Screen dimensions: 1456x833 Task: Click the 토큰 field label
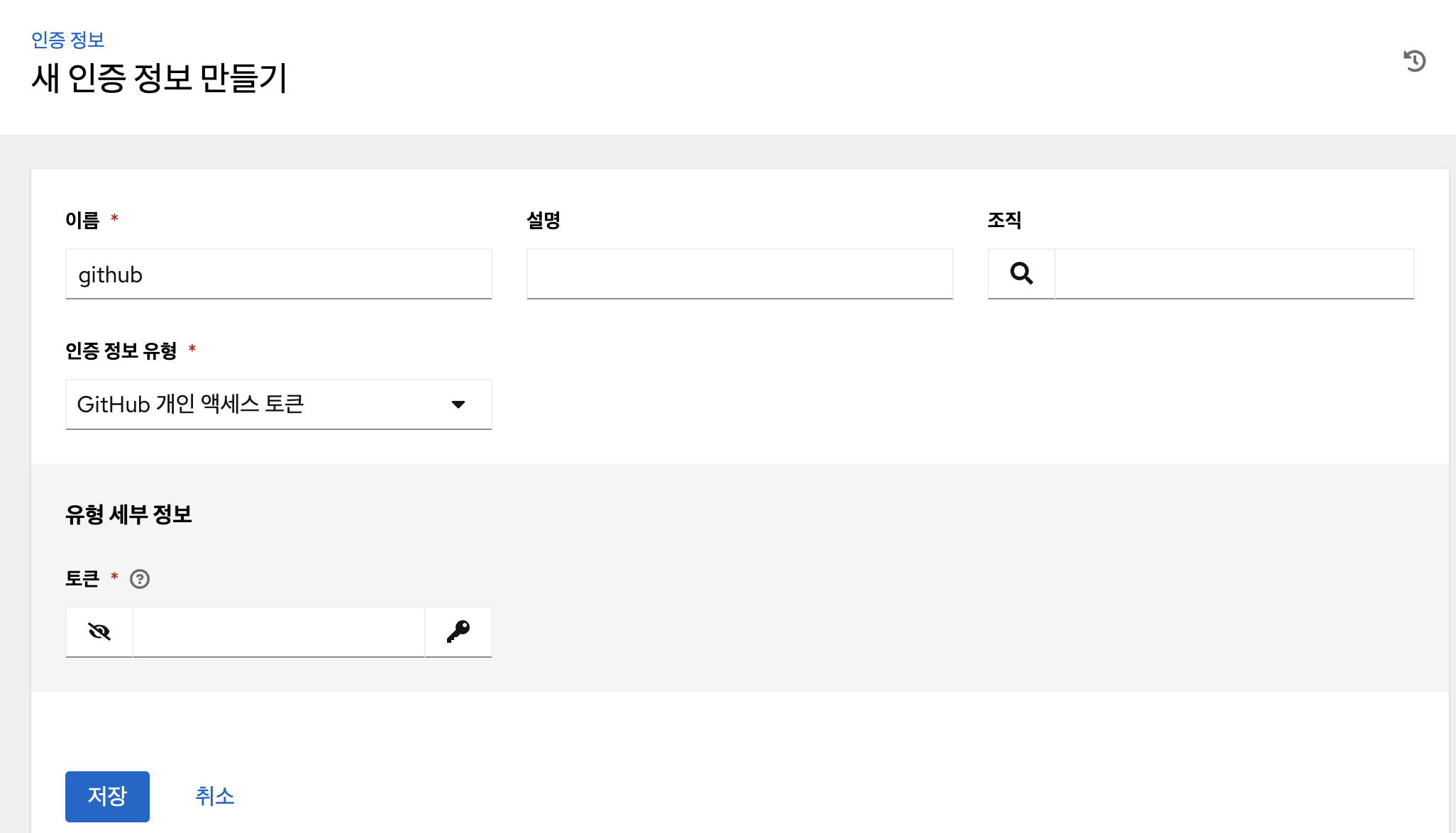[x=82, y=579]
